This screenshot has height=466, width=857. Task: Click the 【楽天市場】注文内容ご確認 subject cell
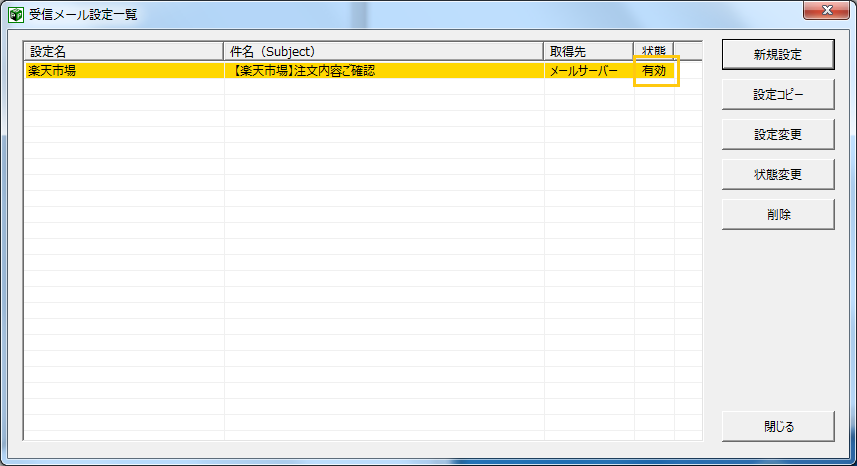[384, 70]
